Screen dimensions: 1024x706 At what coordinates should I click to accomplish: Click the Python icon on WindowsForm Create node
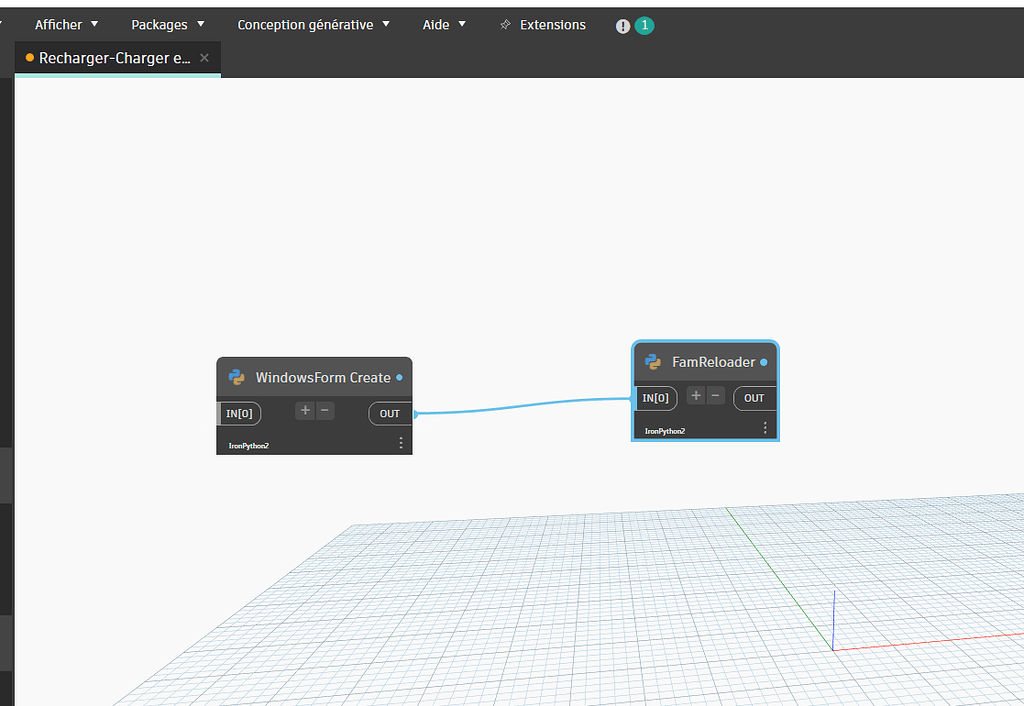tap(237, 378)
